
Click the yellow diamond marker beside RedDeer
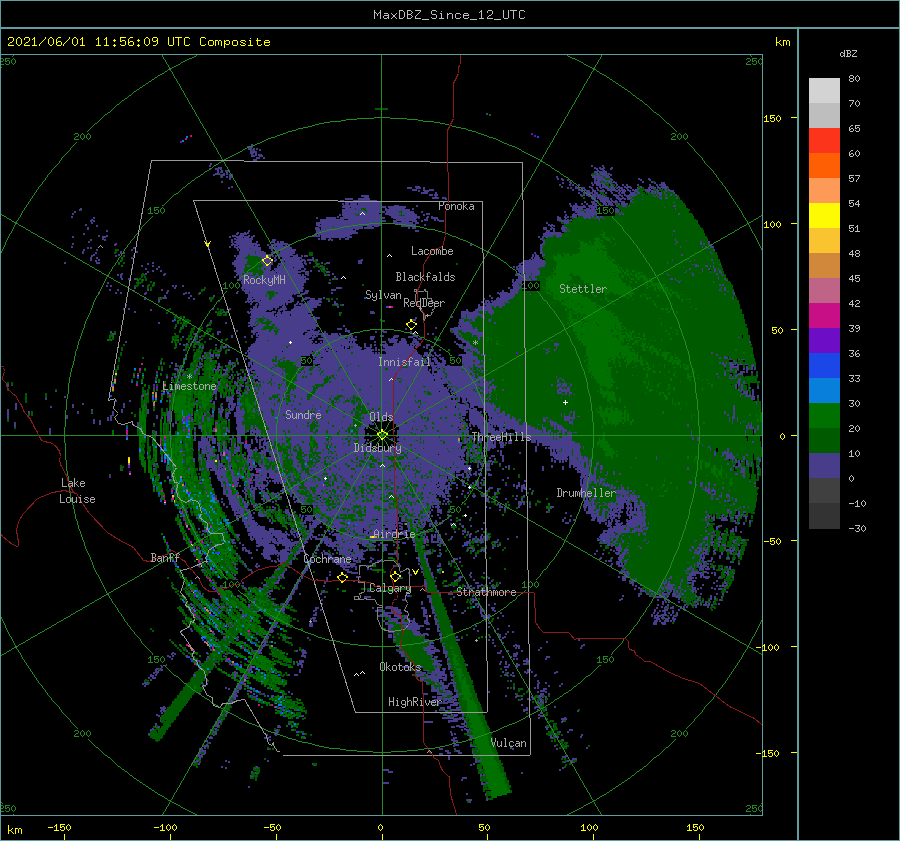coord(412,325)
